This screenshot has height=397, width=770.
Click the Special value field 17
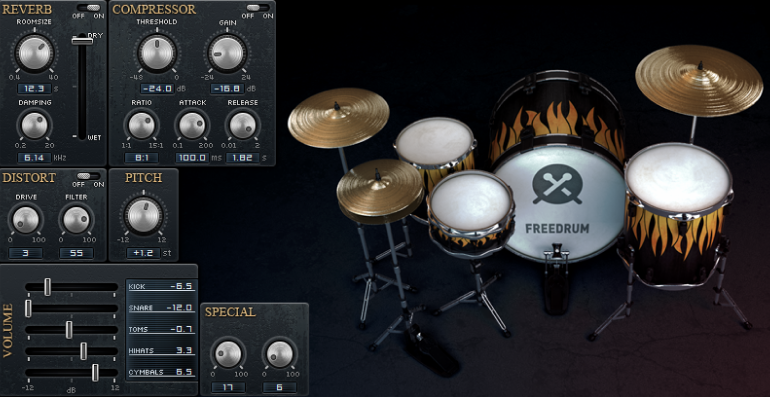(x=228, y=388)
